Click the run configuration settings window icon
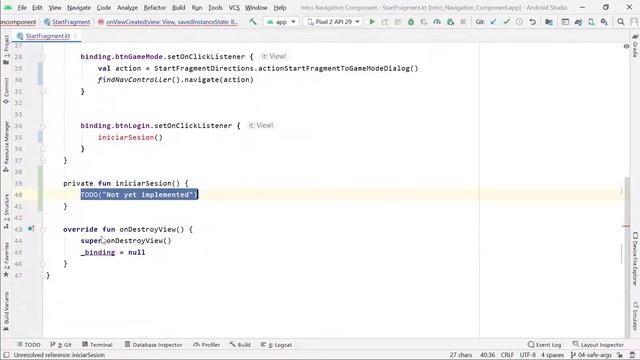640x360 pixels. [565, 22]
